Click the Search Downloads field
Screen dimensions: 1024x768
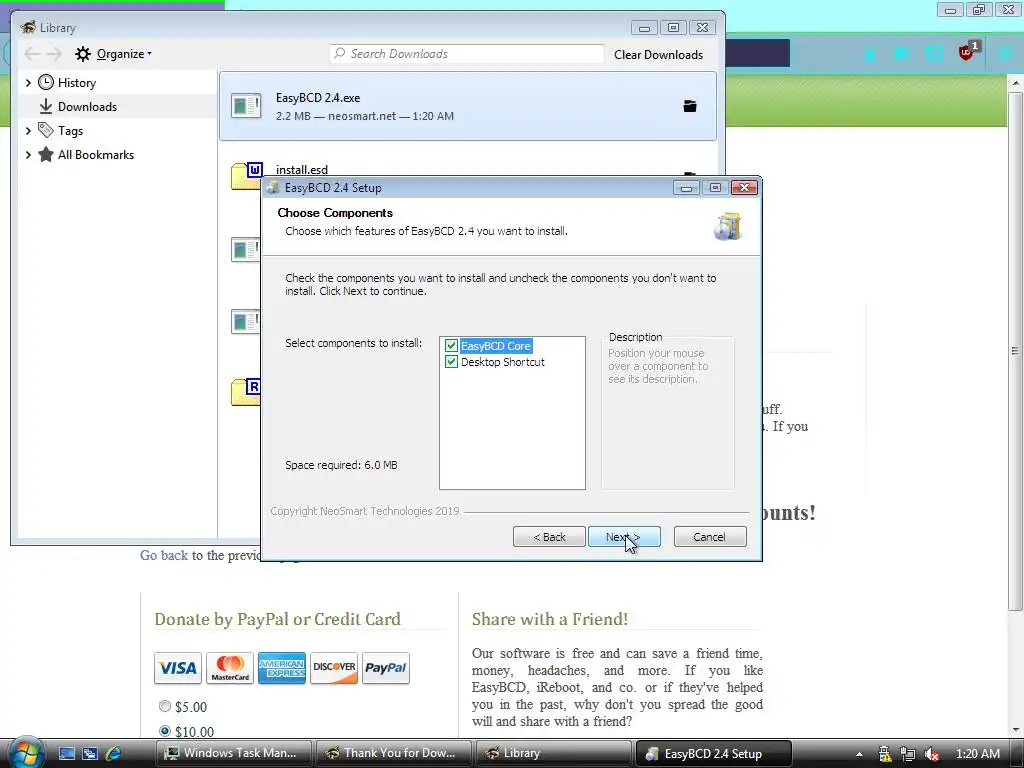point(467,54)
